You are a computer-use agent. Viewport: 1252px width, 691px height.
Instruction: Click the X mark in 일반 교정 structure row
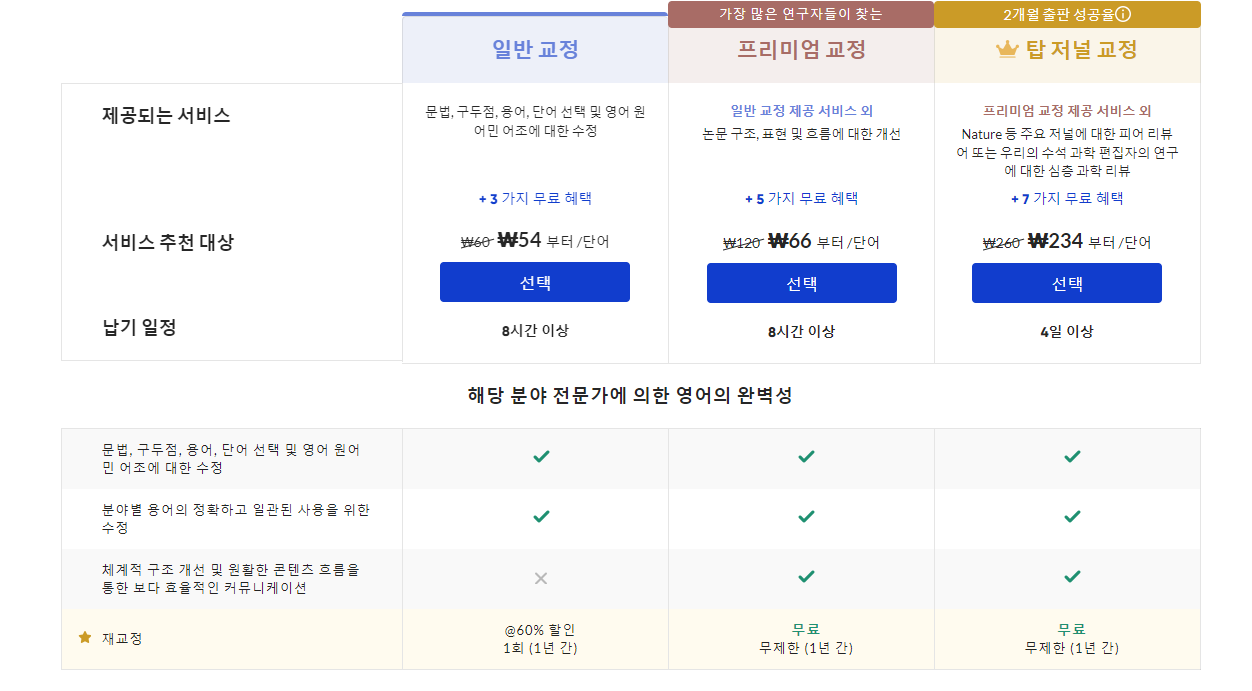point(540,579)
